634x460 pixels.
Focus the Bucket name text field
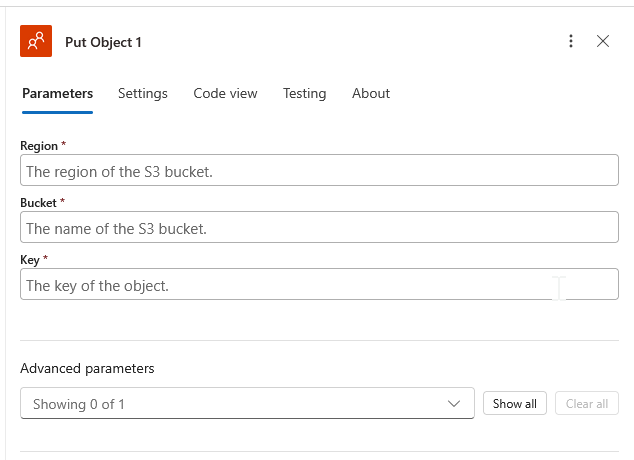[319, 228]
